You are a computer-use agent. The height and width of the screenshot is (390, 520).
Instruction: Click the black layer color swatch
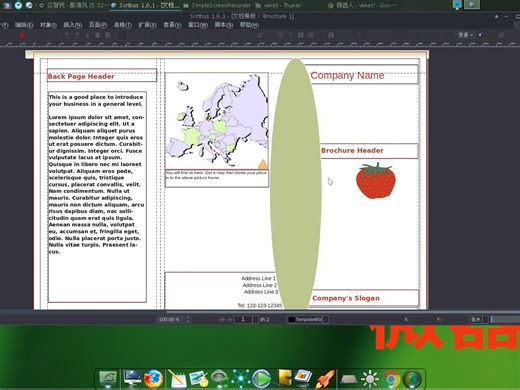pos(291,319)
